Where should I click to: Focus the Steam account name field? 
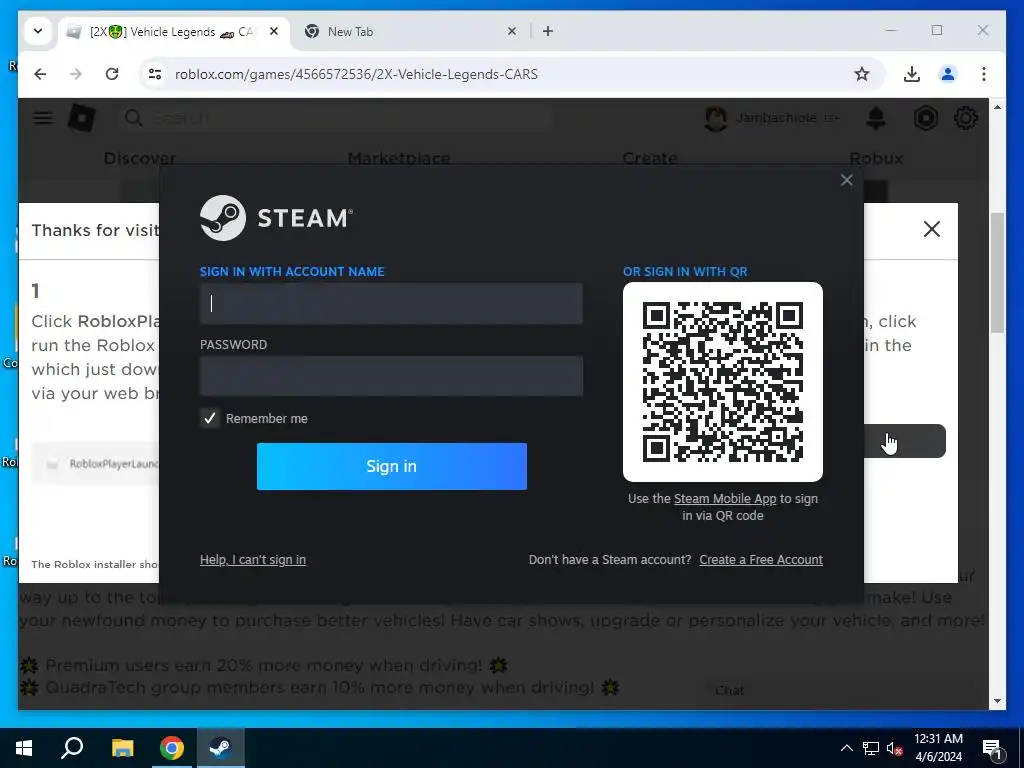pyautogui.click(x=391, y=304)
